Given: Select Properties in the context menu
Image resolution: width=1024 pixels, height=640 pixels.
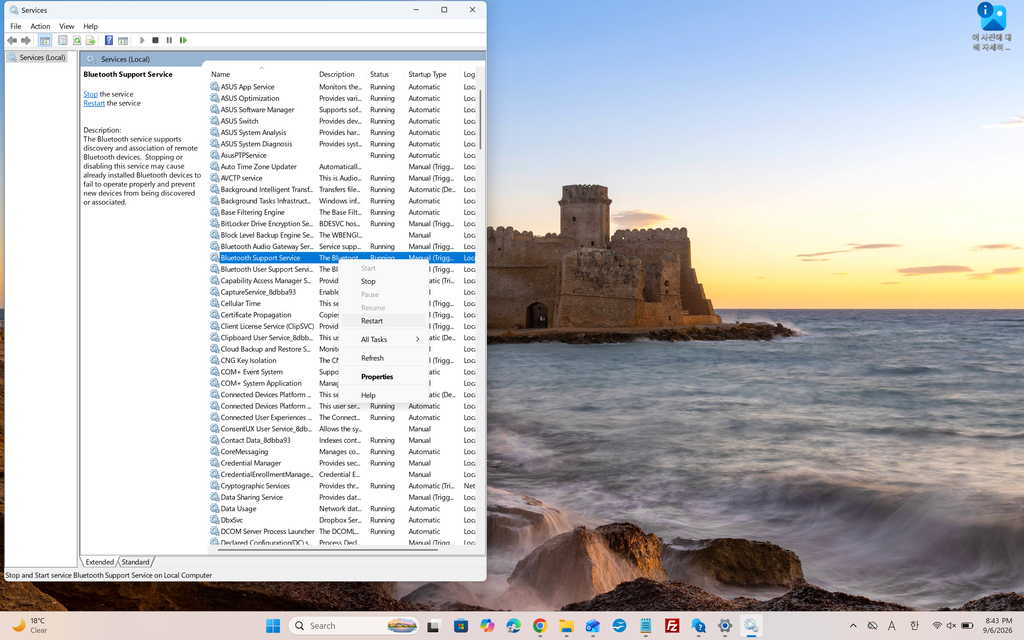Looking at the screenshot, I should (383, 377).
